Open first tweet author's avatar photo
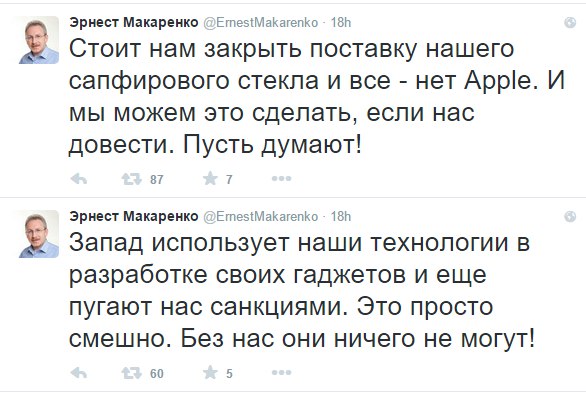The height and width of the screenshot is (395, 586). [x=39, y=40]
